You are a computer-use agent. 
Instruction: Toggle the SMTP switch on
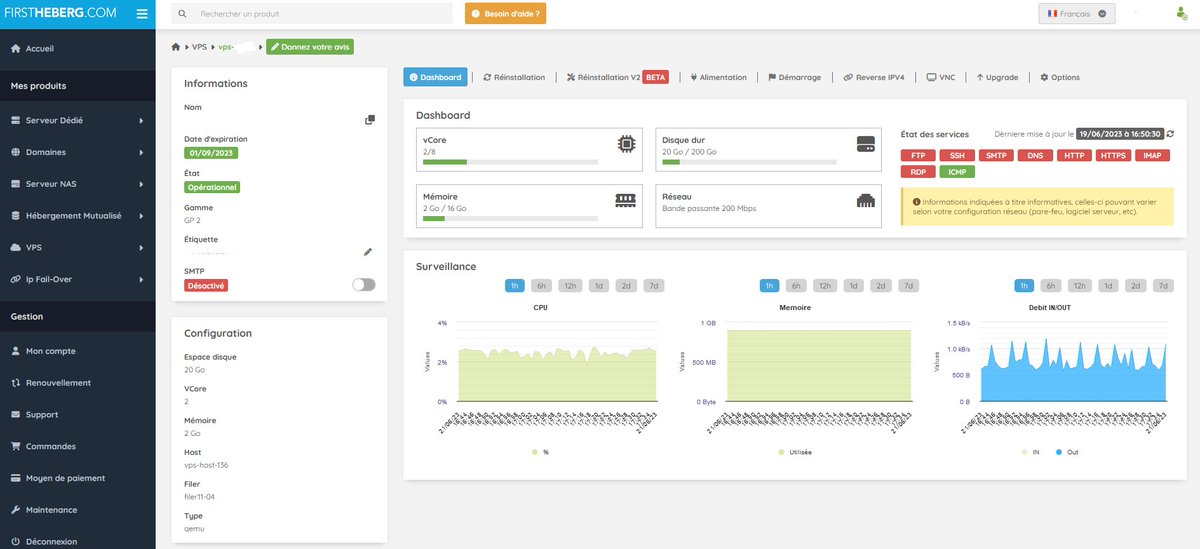tap(364, 285)
